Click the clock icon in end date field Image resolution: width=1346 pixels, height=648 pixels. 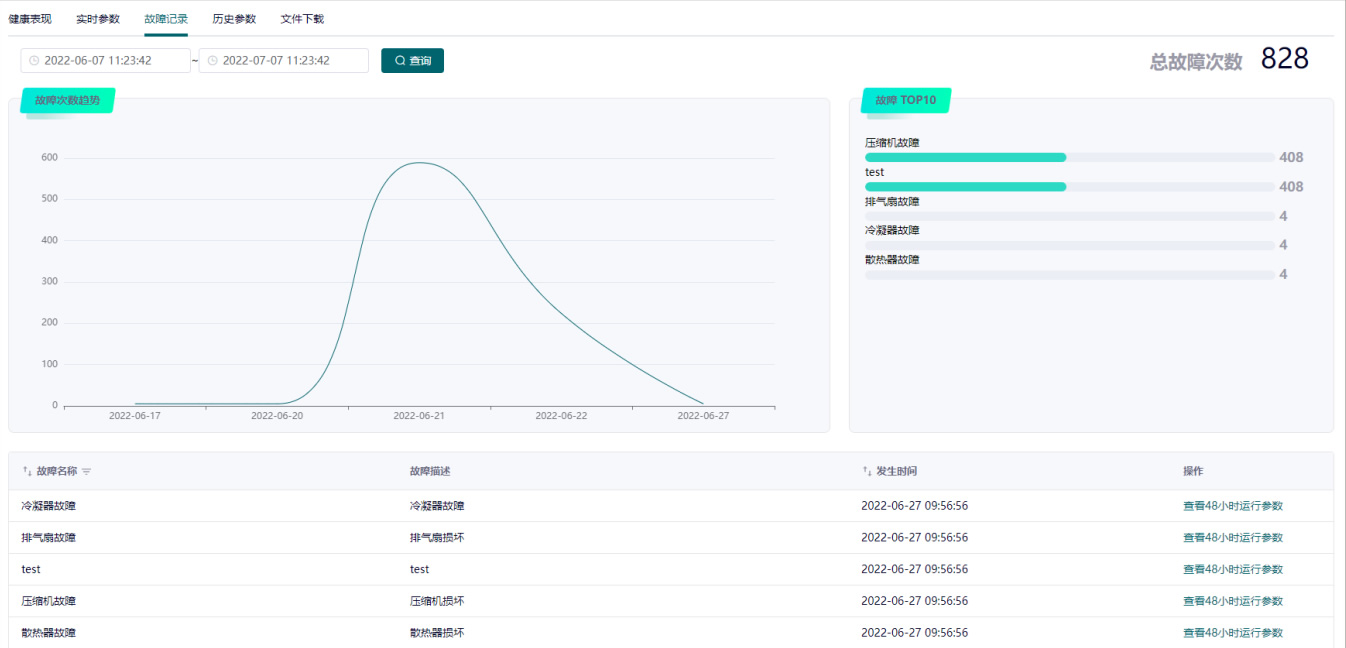pyautogui.click(x=212, y=61)
